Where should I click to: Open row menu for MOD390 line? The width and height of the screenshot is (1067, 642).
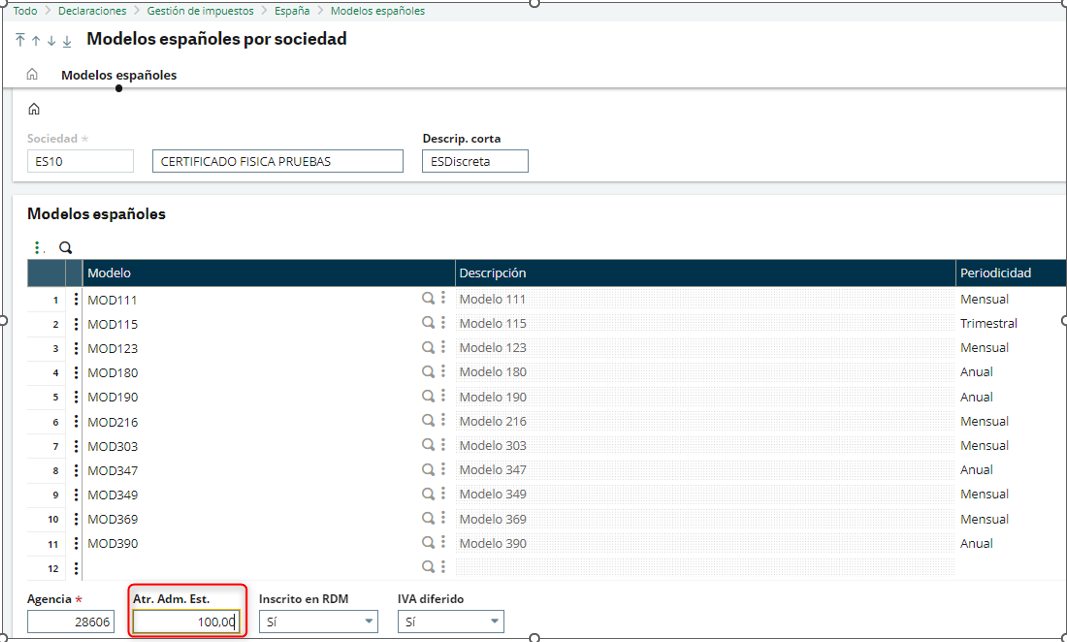pos(76,543)
